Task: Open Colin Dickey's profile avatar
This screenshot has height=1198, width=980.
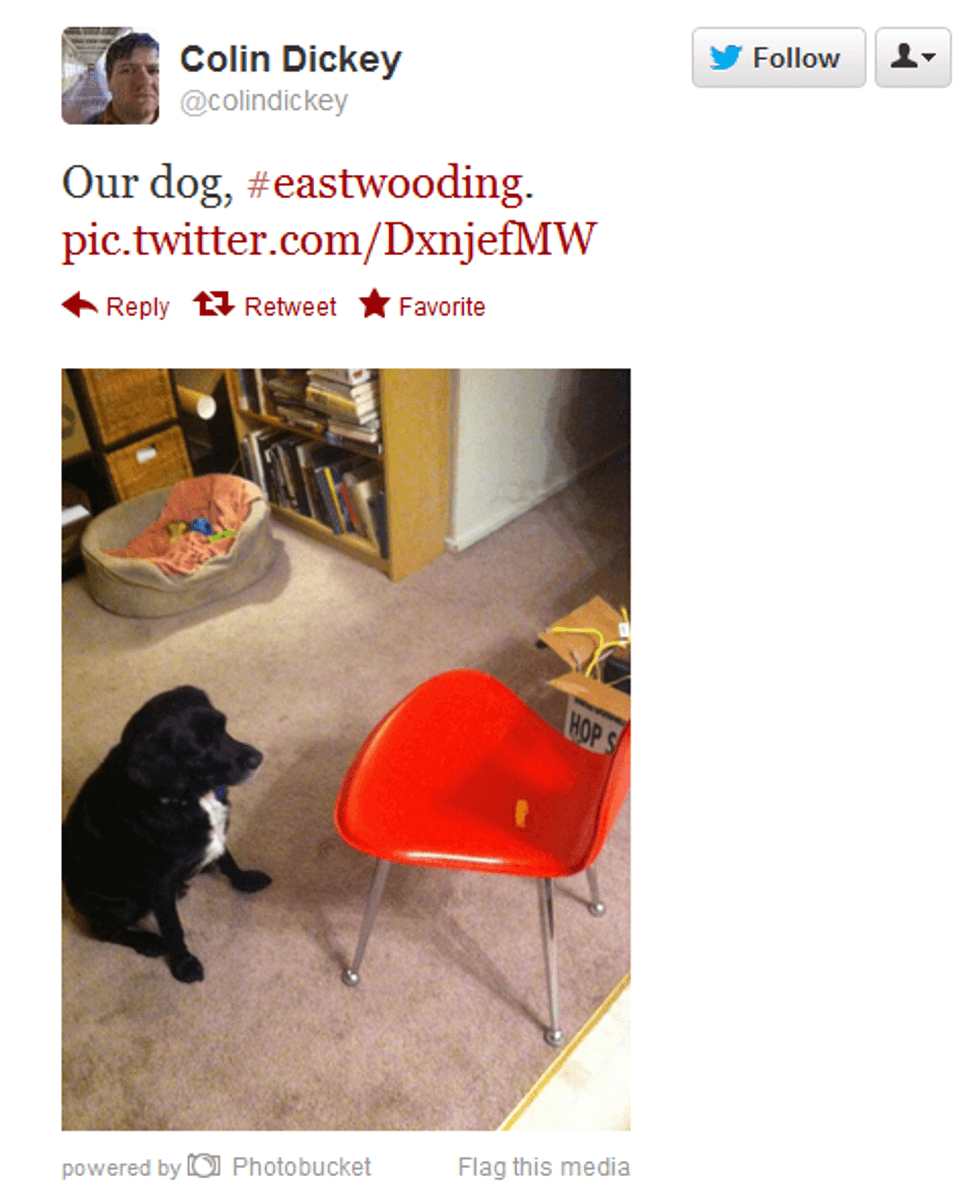Action: coord(111,76)
